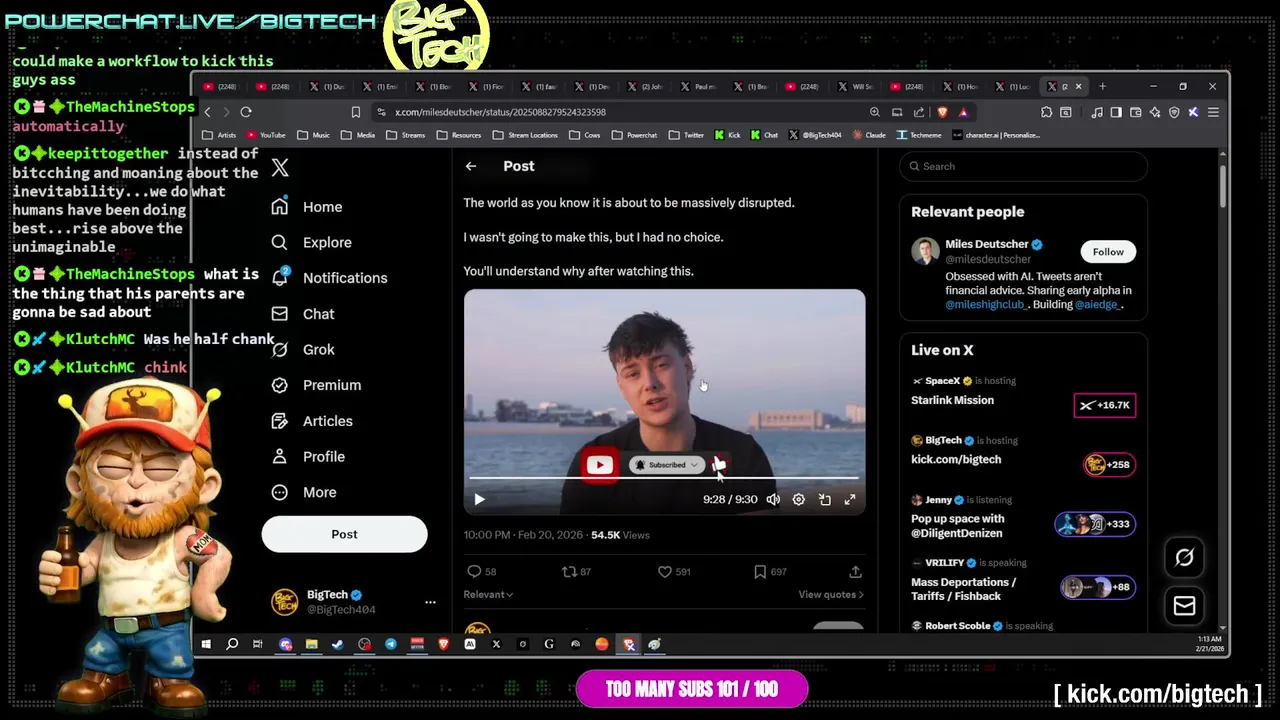Open the Techmeme bookmark

(919, 135)
